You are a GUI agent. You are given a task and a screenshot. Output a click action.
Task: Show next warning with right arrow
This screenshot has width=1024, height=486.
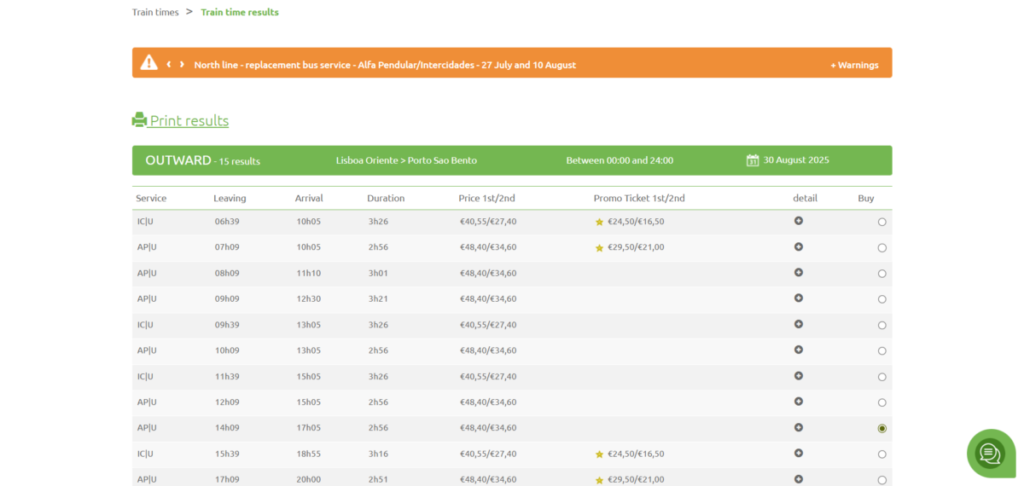pyautogui.click(x=182, y=64)
